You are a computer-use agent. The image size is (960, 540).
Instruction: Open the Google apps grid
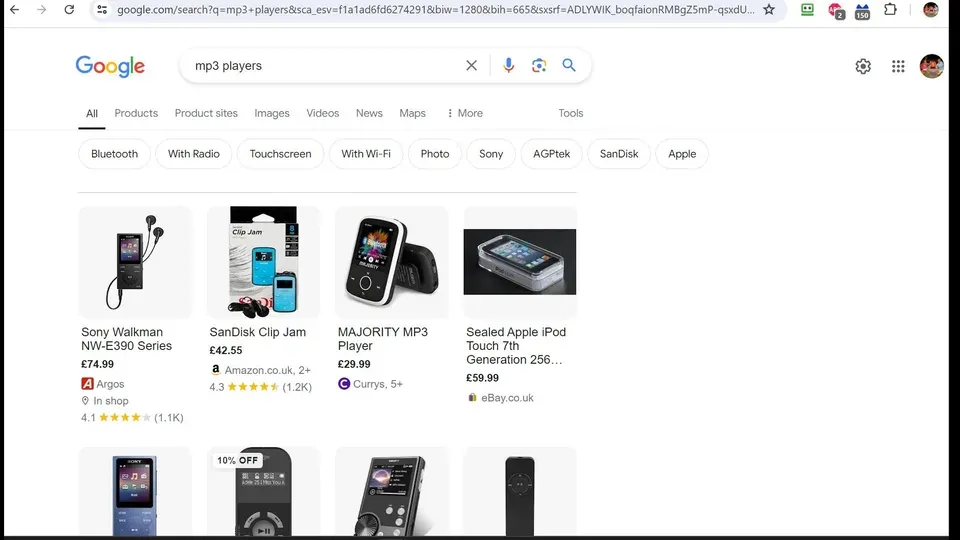pos(898,66)
